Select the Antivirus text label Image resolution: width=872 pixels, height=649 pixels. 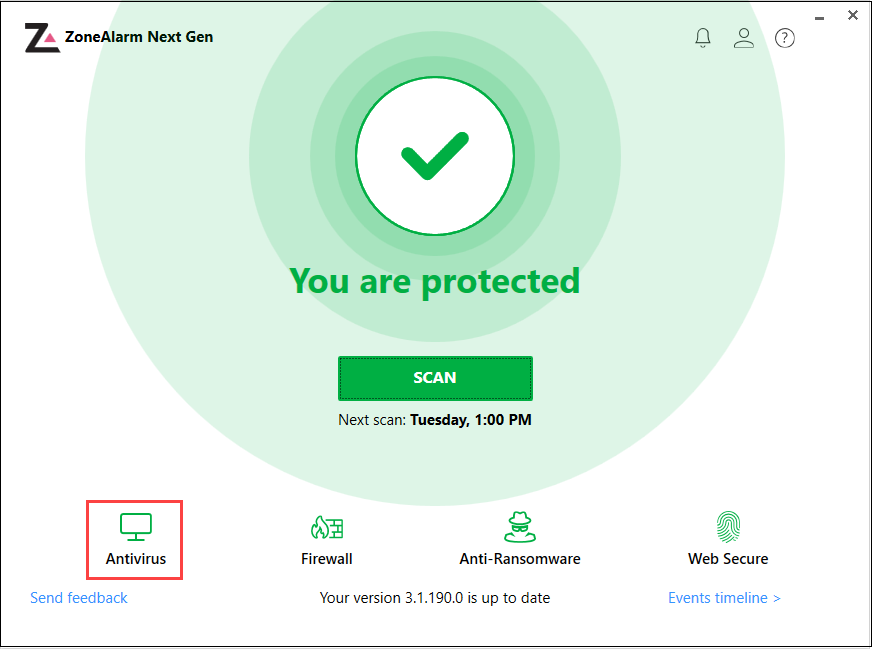pos(135,559)
